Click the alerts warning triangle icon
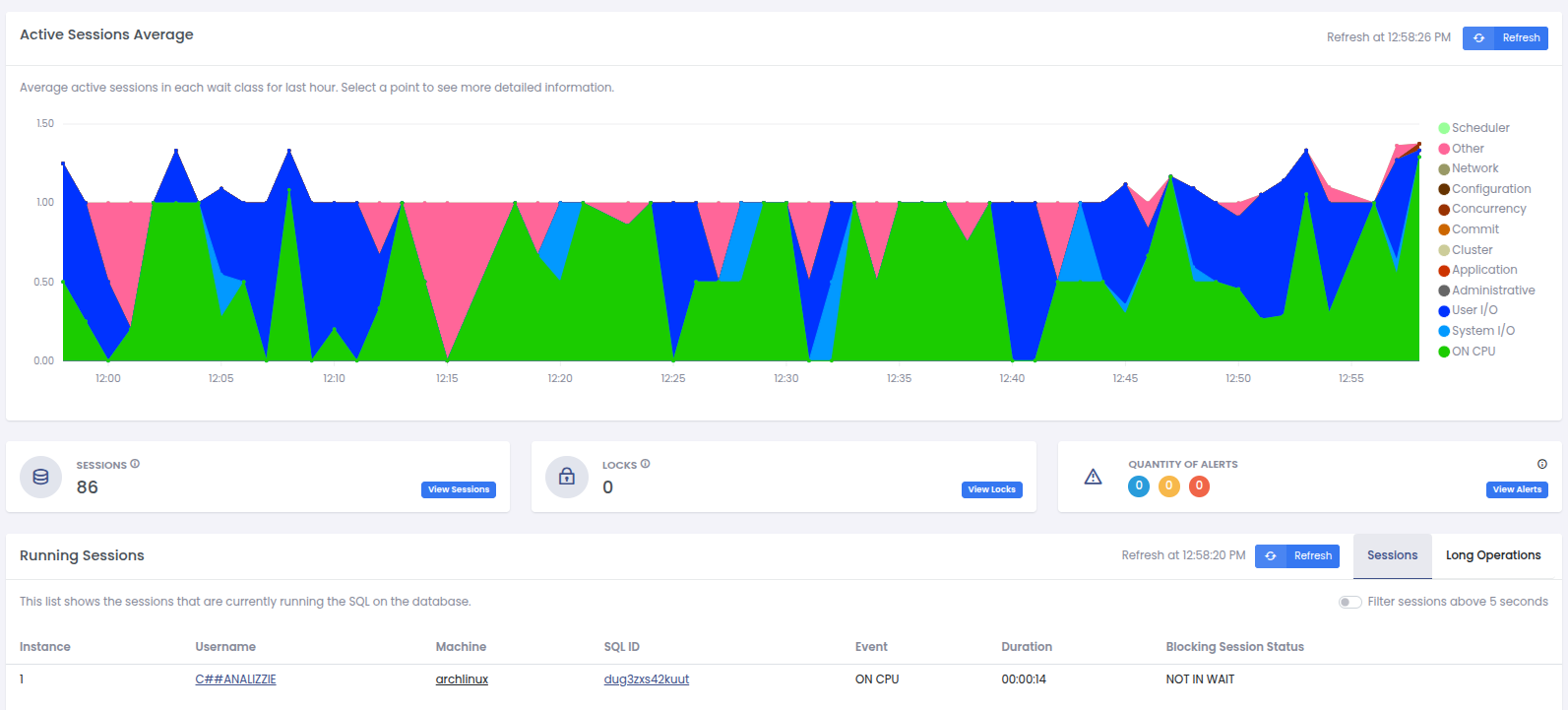This screenshot has height=710, width=1568. tap(1093, 477)
